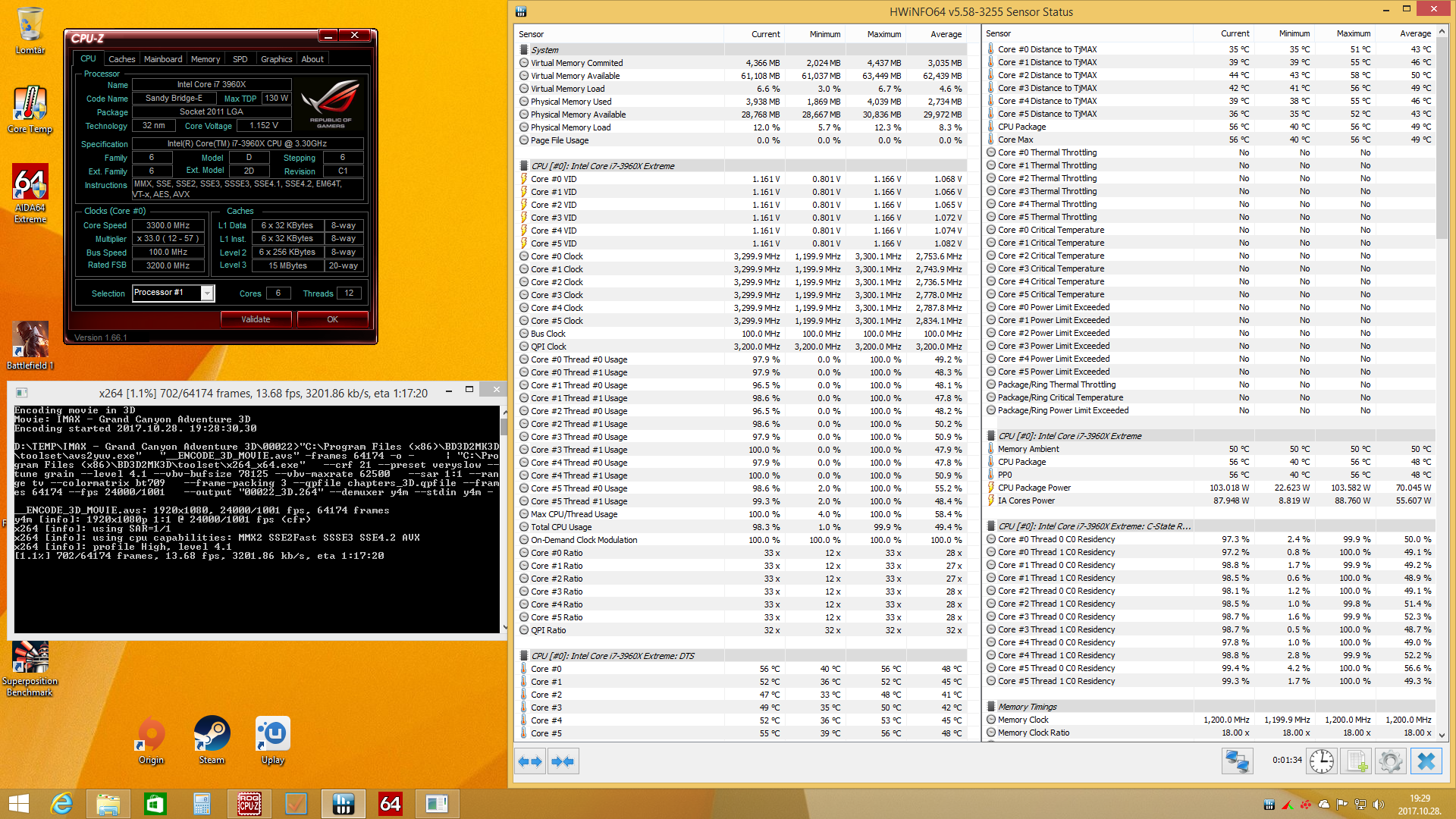Switch to Memory tab in CPU-Z
Image resolution: width=1456 pixels, height=819 pixels.
click(206, 59)
